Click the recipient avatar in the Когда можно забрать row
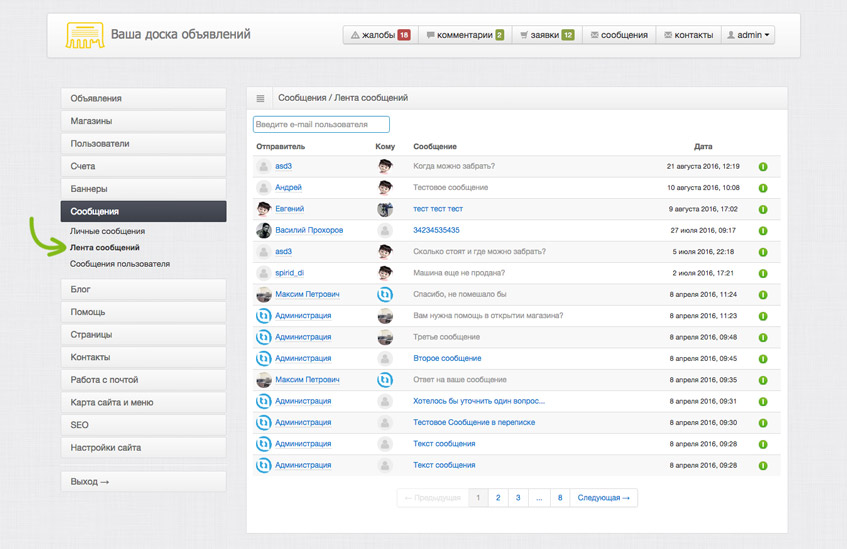The width and height of the screenshot is (847, 549). point(385,166)
